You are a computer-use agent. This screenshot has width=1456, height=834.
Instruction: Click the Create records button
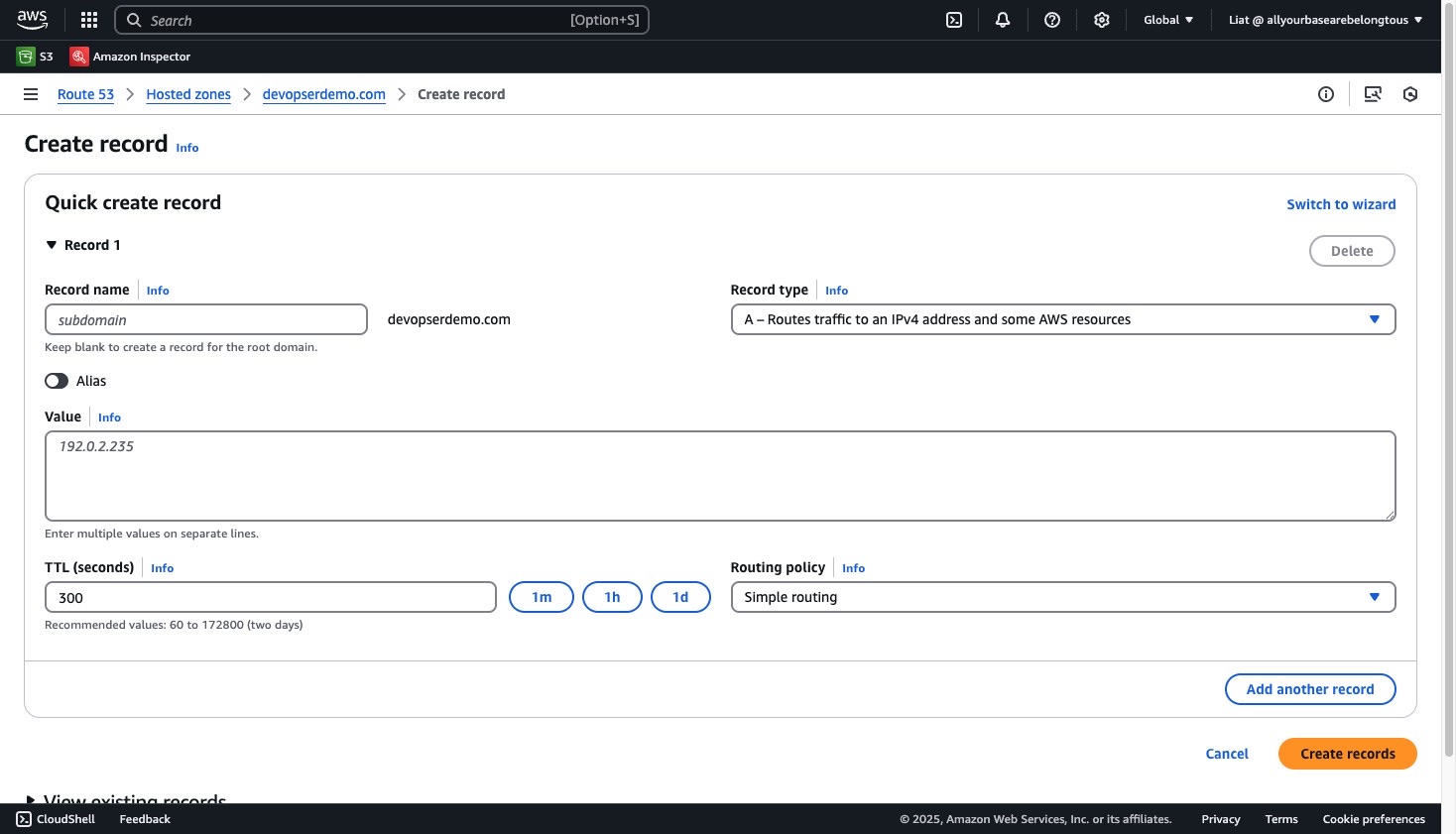point(1348,754)
